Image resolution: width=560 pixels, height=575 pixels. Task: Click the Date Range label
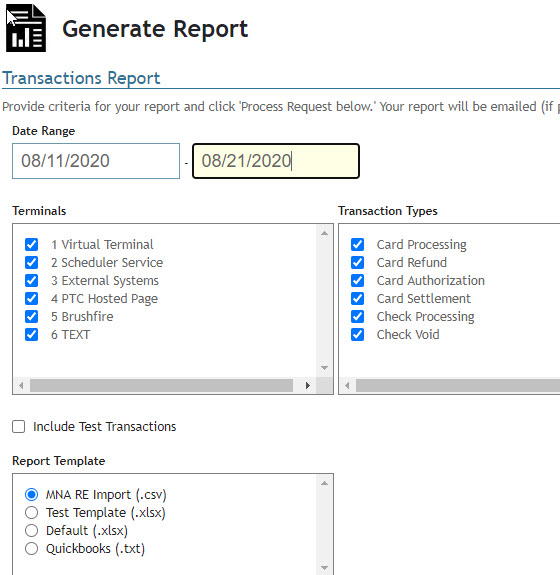(44, 131)
